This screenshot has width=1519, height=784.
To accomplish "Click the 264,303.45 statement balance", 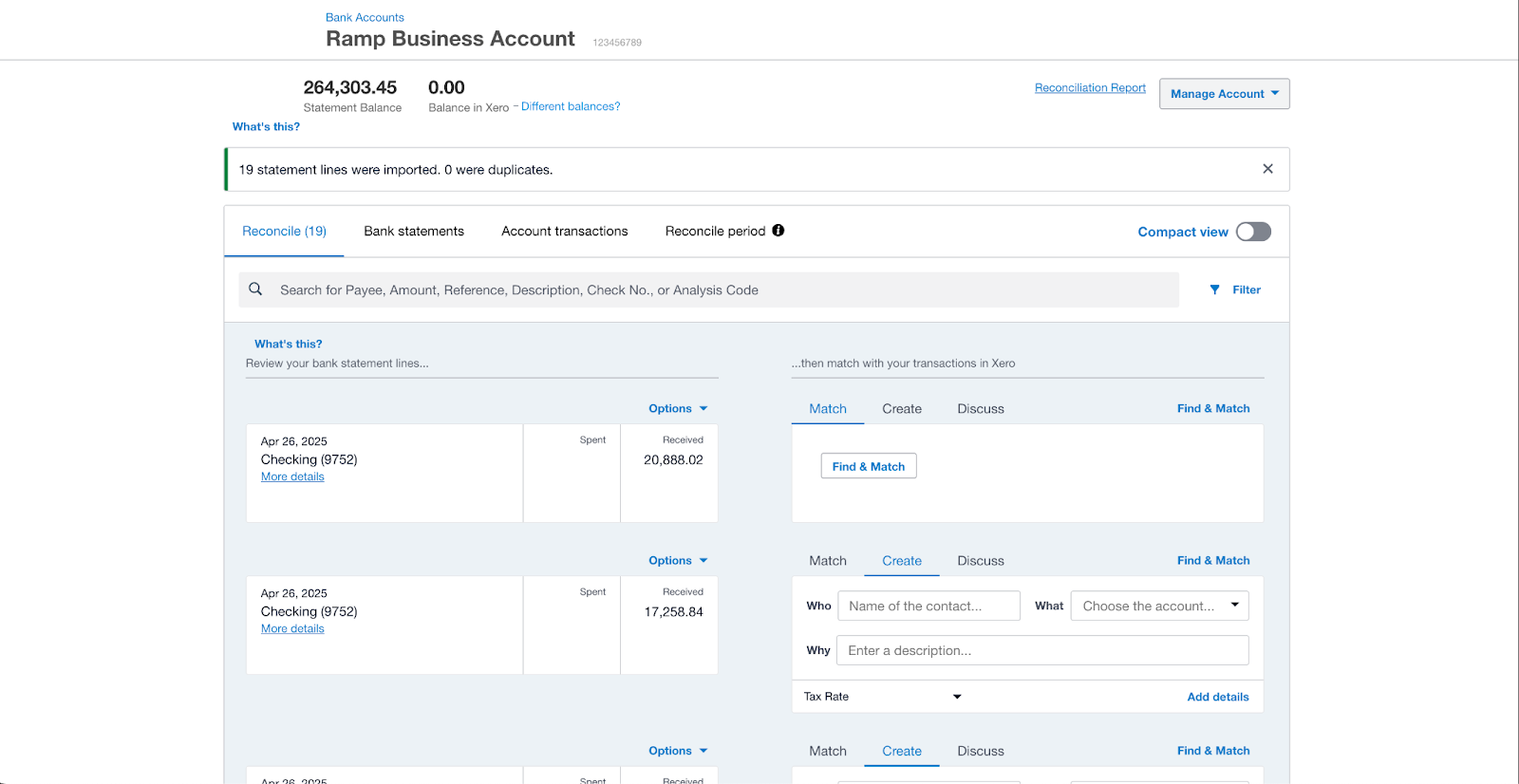I will [350, 87].
